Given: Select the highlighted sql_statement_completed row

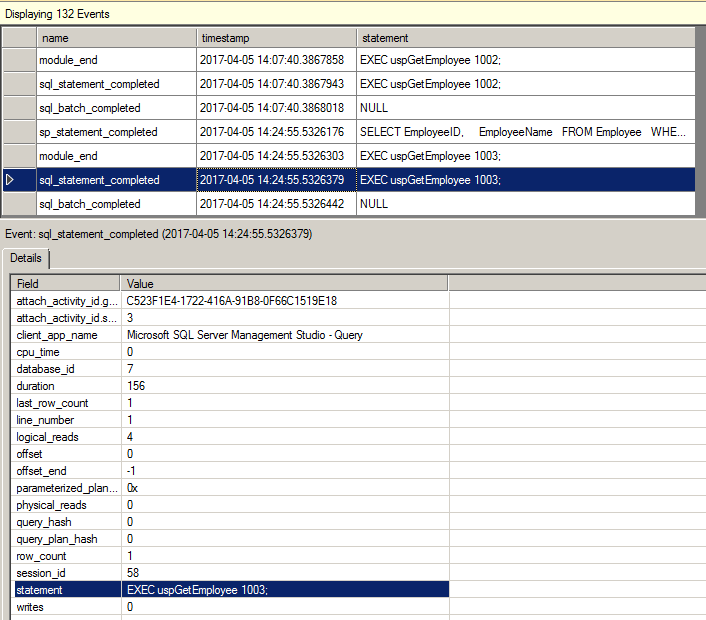Looking at the screenshot, I should 99,180.
